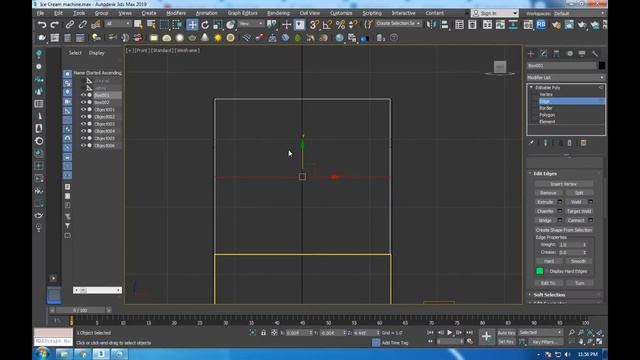Toggle visibility eye for Object004
Image resolution: width=640 pixels, height=360 pixels.
tap(83, 131)
